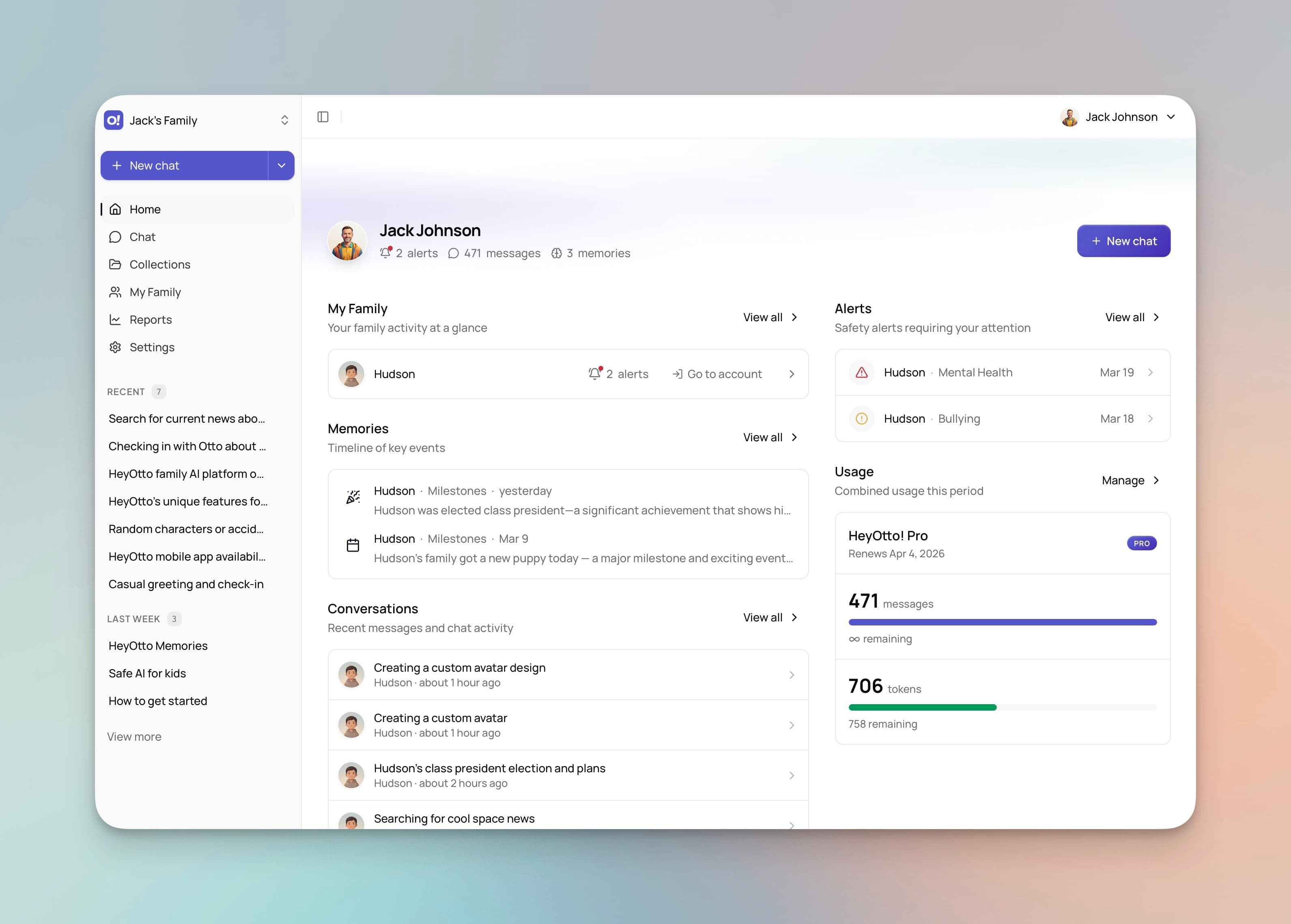Expand the Jack's Family workspace switcher
The height and width of the screenshot is (924, 1291).
point(284,120)
